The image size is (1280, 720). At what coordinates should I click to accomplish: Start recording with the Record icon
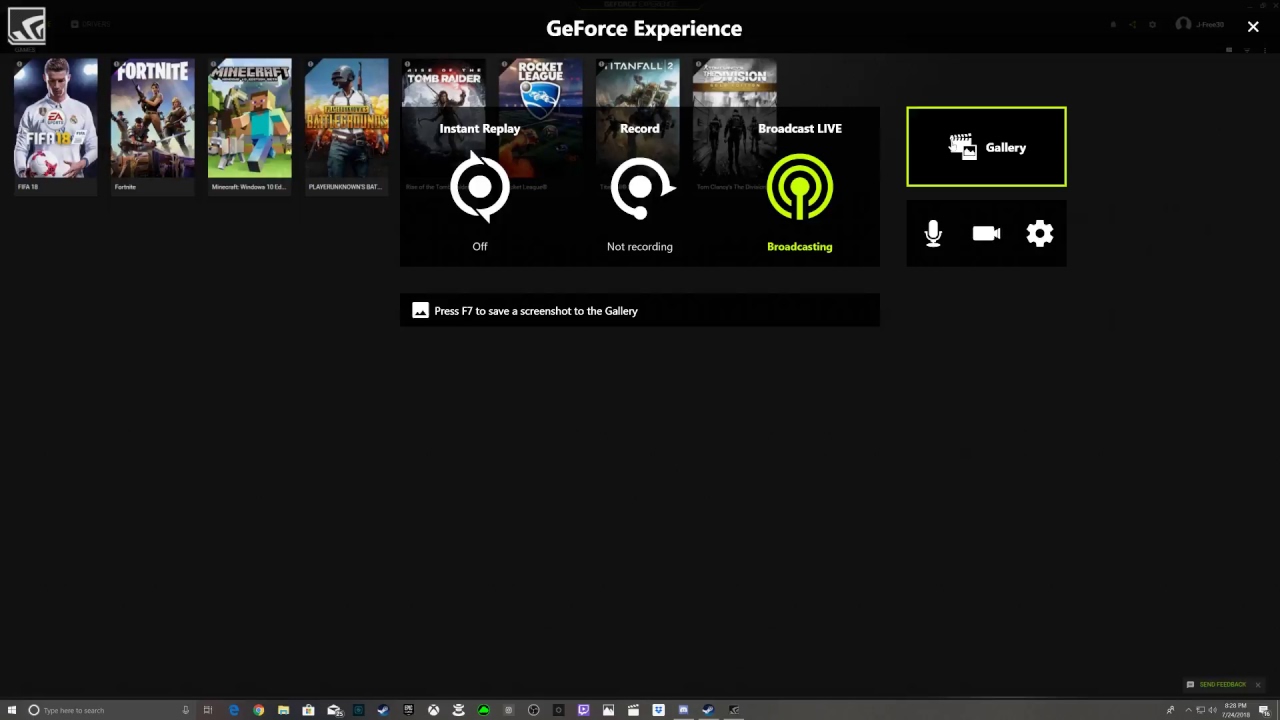[640, 187]
